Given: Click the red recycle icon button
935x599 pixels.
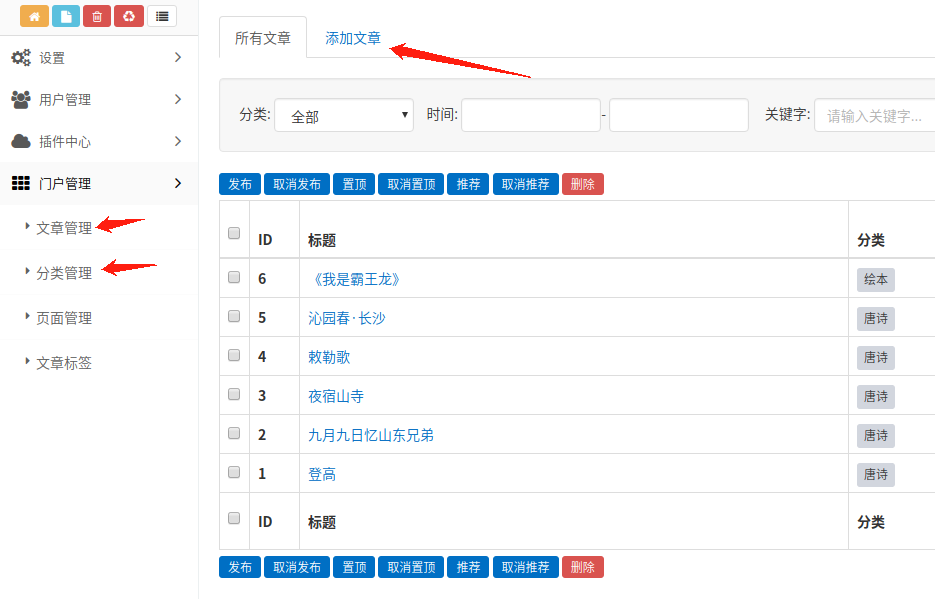Looking at the screenshot, I should [x=129, y=16].
